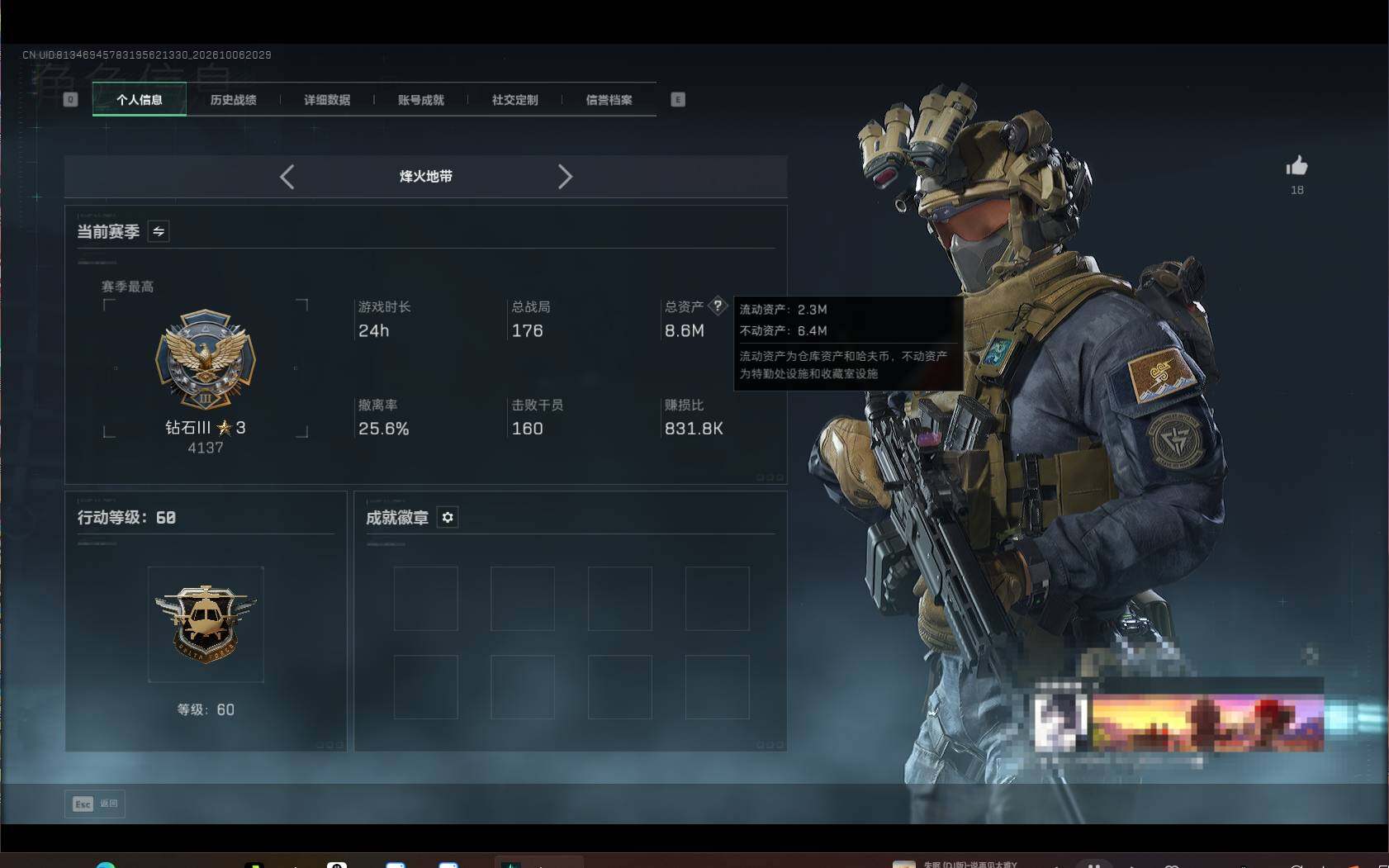
Task: Switch to the 账号成就 tab
Action: point(421,100)
